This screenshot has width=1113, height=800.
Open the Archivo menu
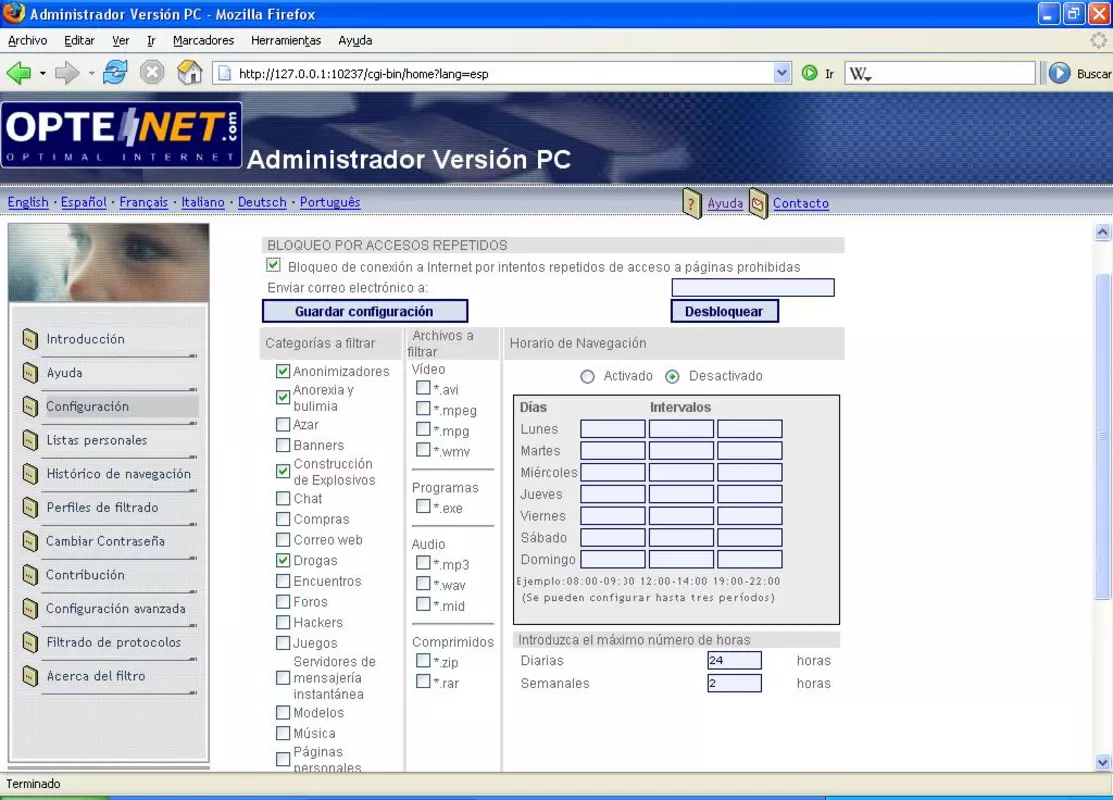pos(28,40)
